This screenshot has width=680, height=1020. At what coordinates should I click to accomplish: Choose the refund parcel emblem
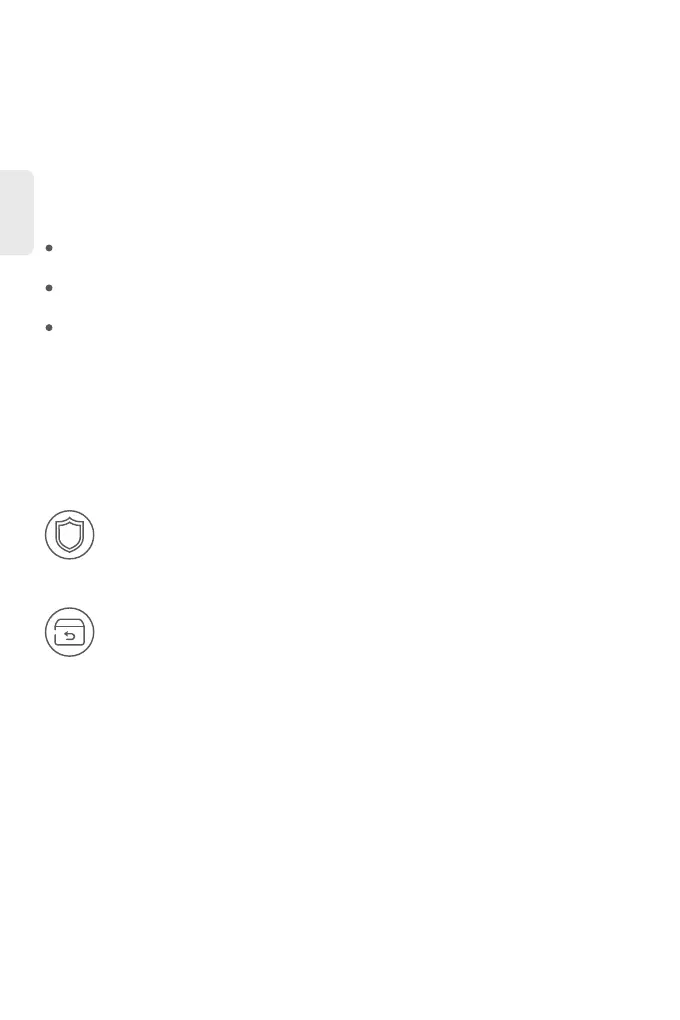point(70,632)
